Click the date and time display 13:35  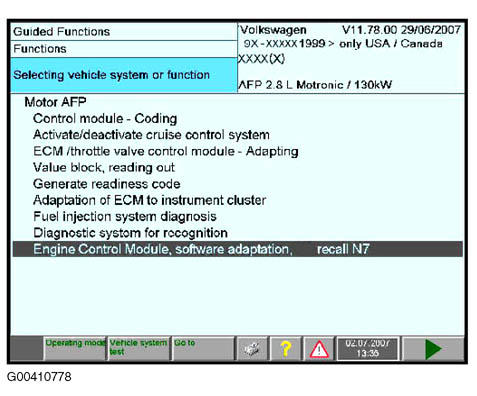[x=367, y=349]
